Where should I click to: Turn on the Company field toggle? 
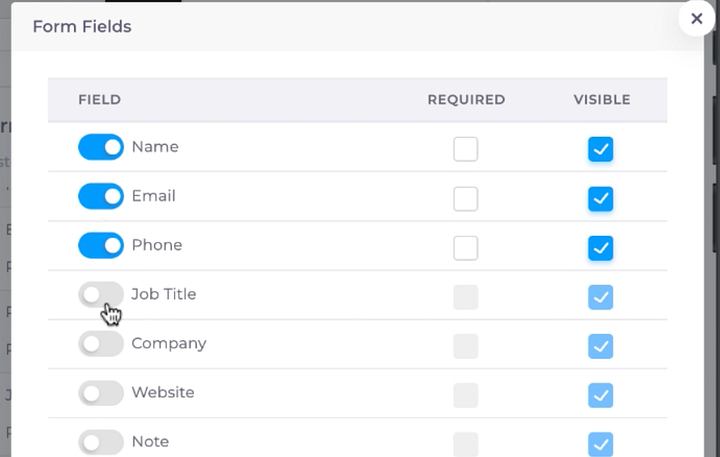point(101,344)
